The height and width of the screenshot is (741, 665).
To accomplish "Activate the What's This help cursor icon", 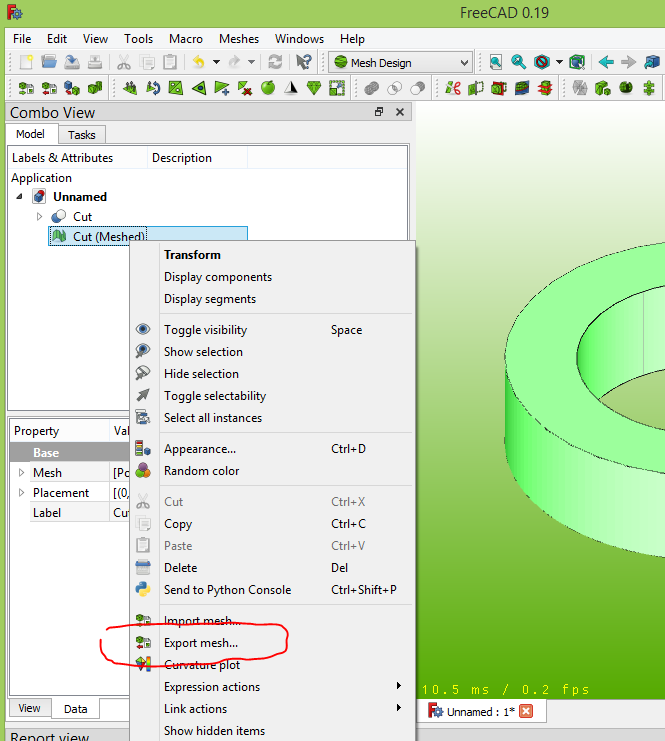I will coord(303,62).
